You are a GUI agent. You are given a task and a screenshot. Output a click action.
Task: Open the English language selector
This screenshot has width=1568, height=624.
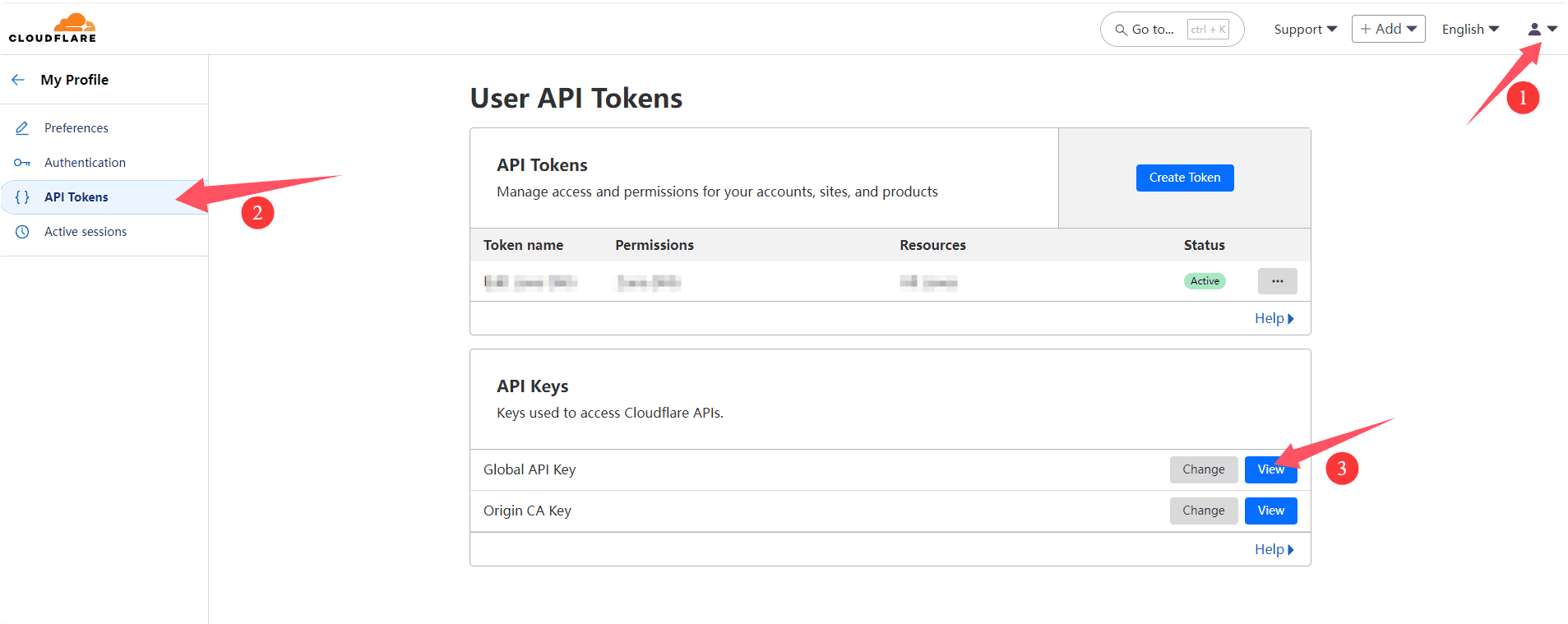(x=1470, y=30)
